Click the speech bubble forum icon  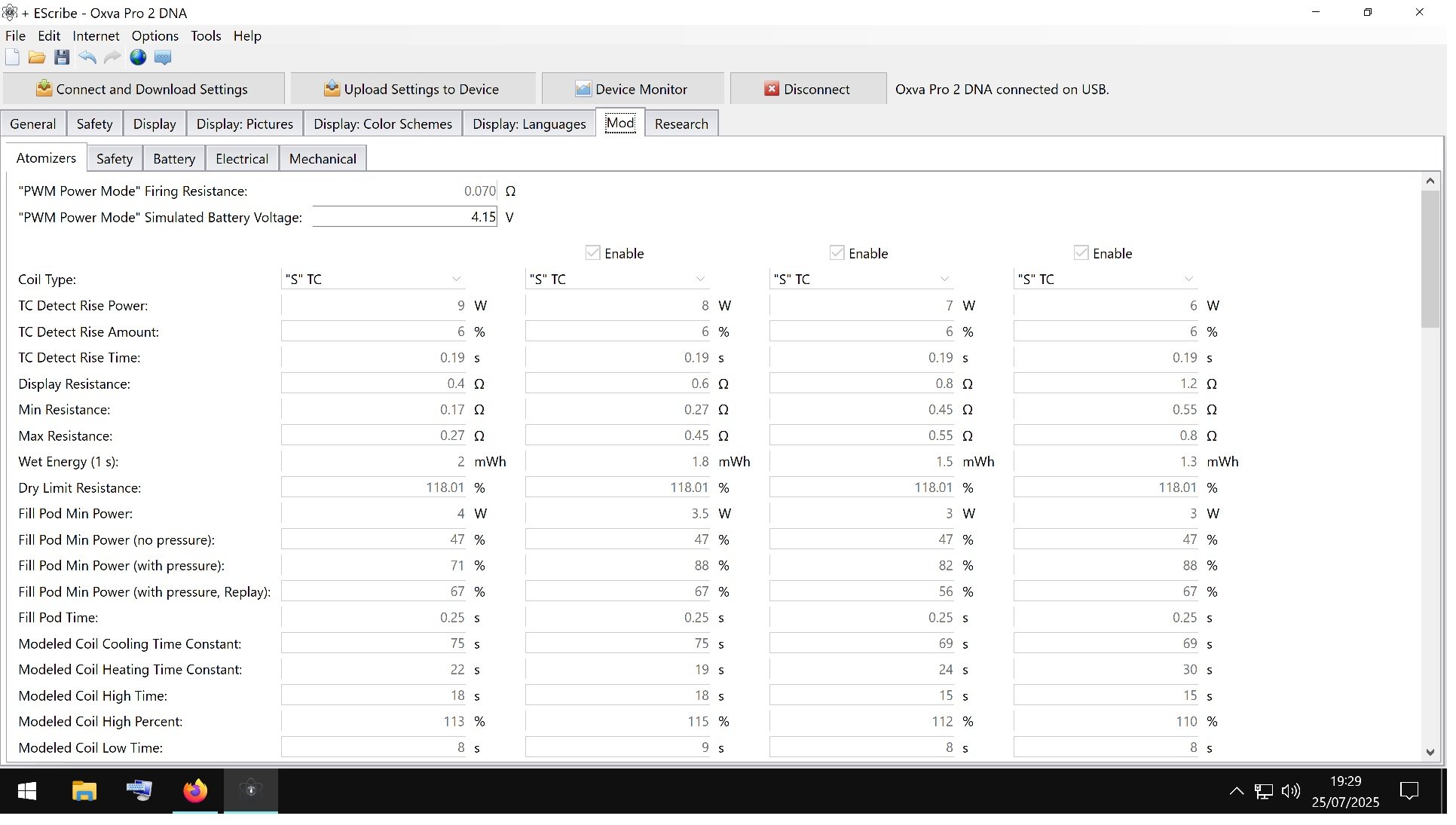point(163,57)
